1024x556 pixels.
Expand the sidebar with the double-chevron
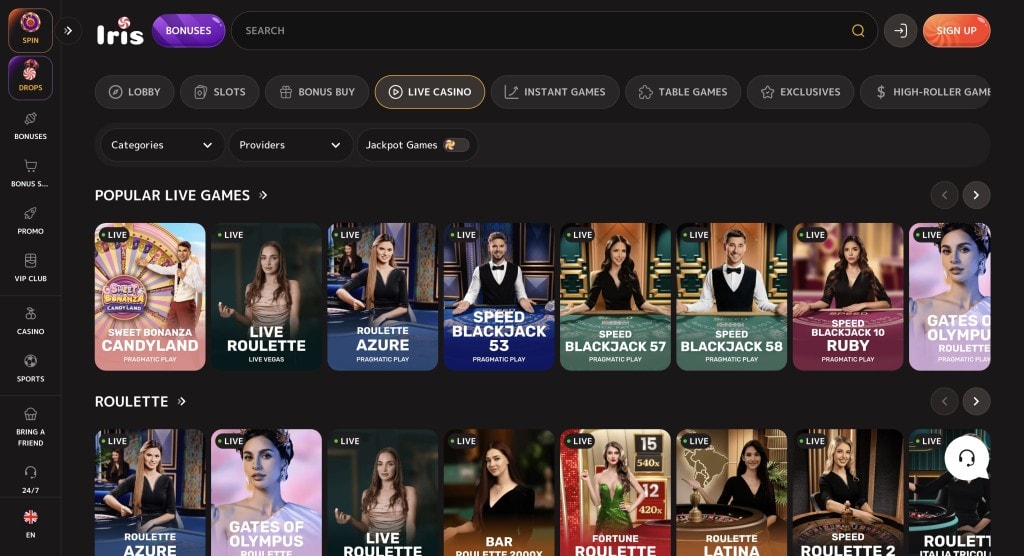tap(68, 31)
